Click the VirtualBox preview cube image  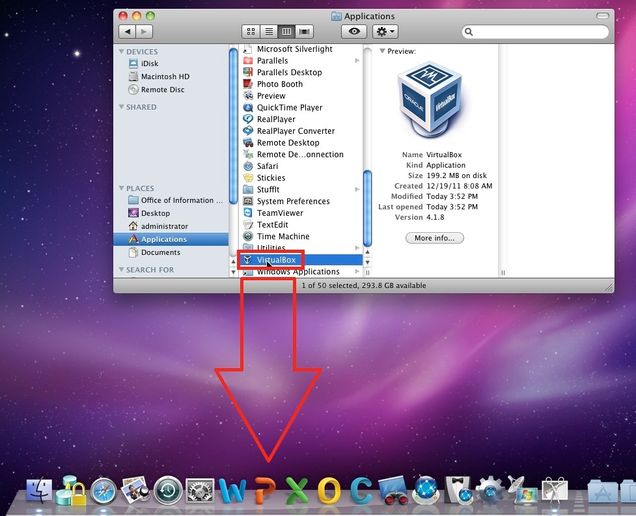[x=431, y=100]
